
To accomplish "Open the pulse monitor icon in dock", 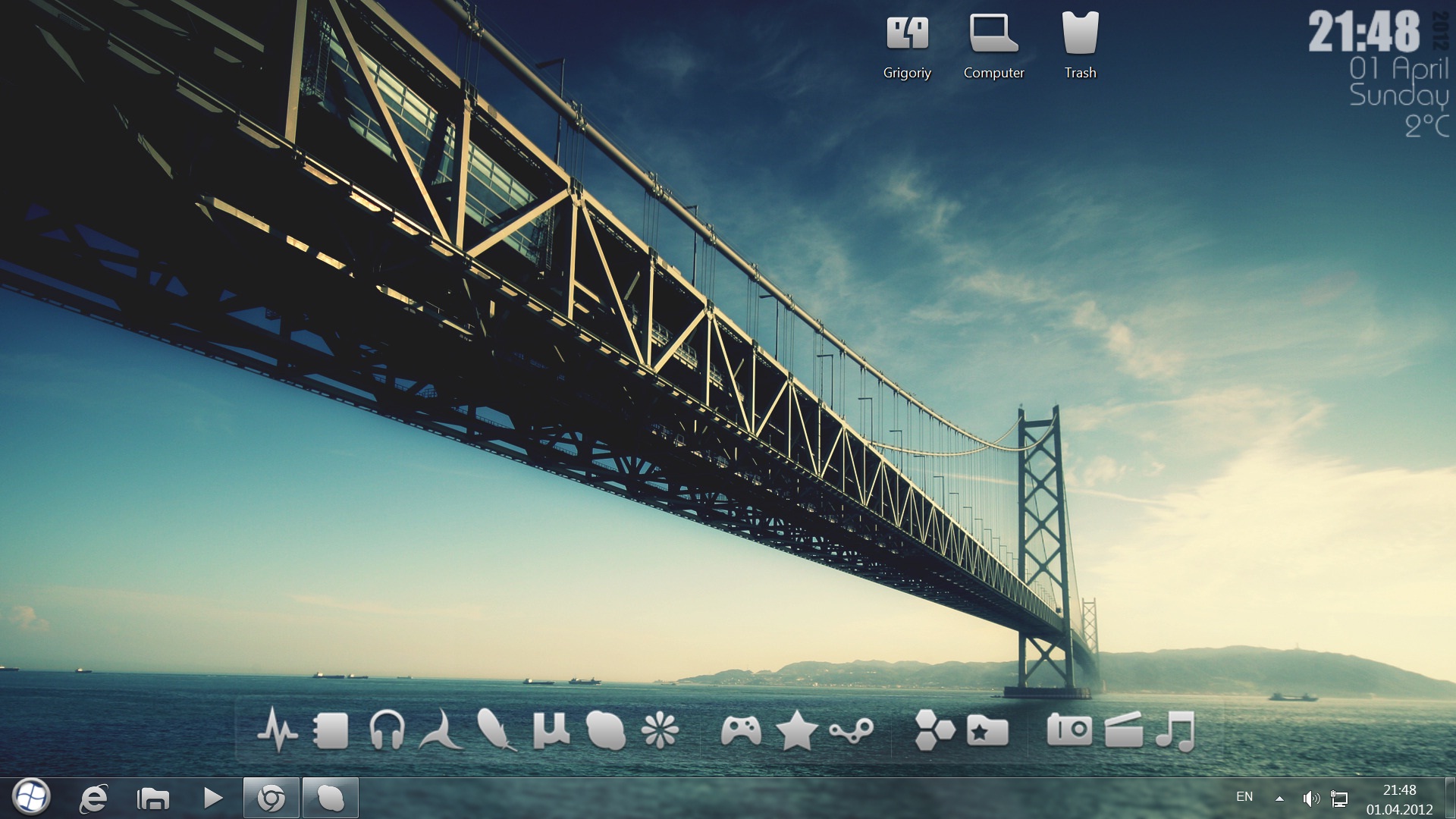I will 278,730.
